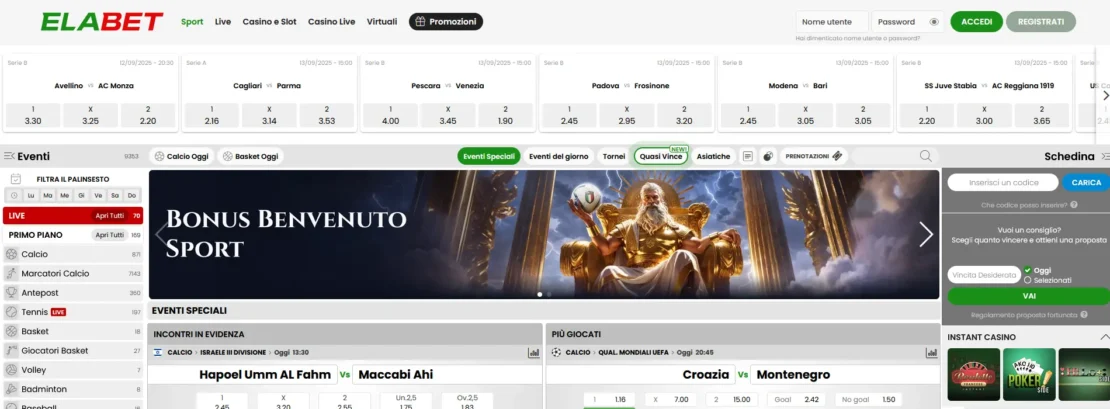Collapse the Eventi sidebar menu icon
Image resolution: width=1110 pixels, height=409 pixels.
9,156
